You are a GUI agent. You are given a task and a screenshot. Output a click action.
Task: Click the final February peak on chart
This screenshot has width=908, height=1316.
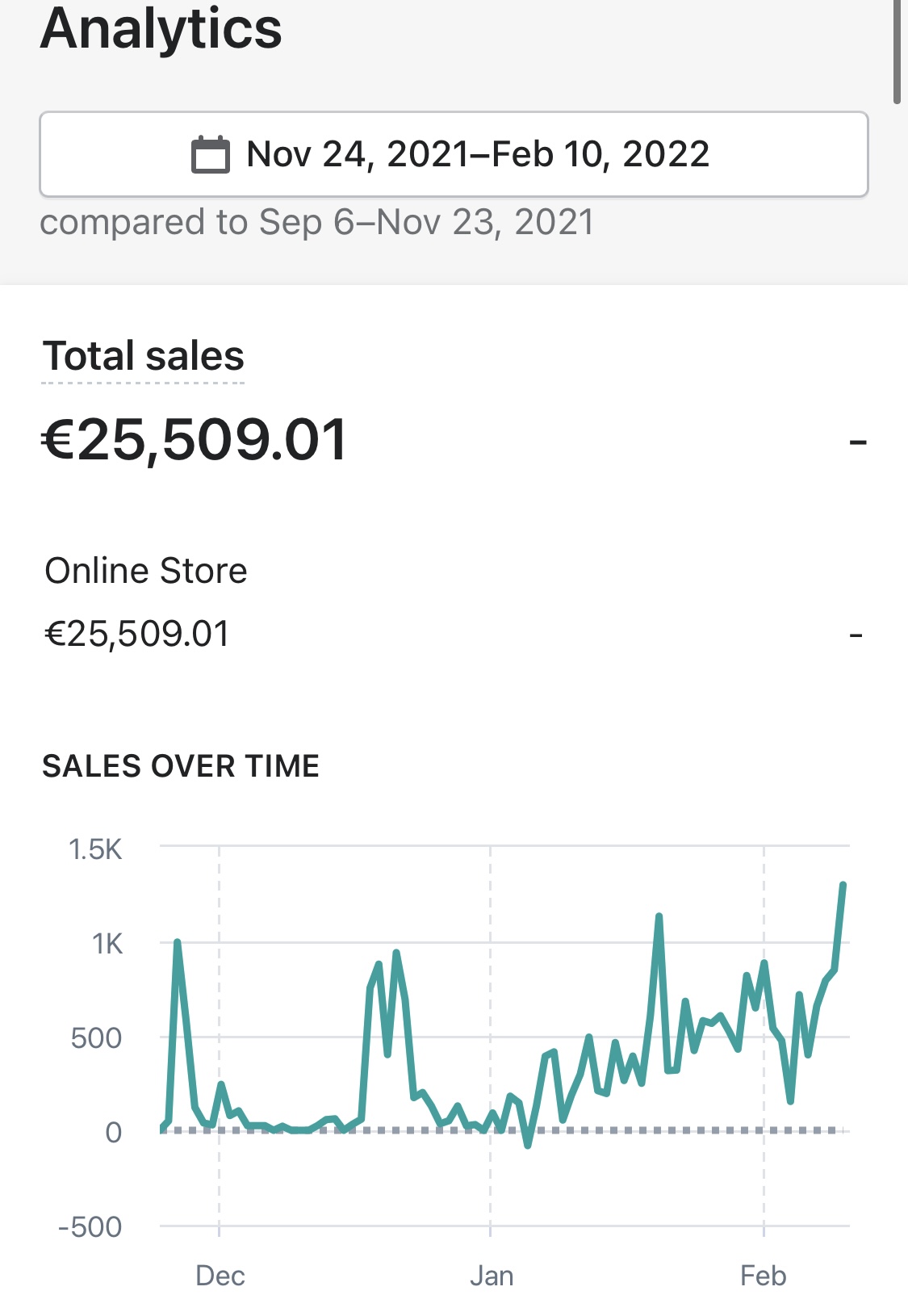click(843, 886)
